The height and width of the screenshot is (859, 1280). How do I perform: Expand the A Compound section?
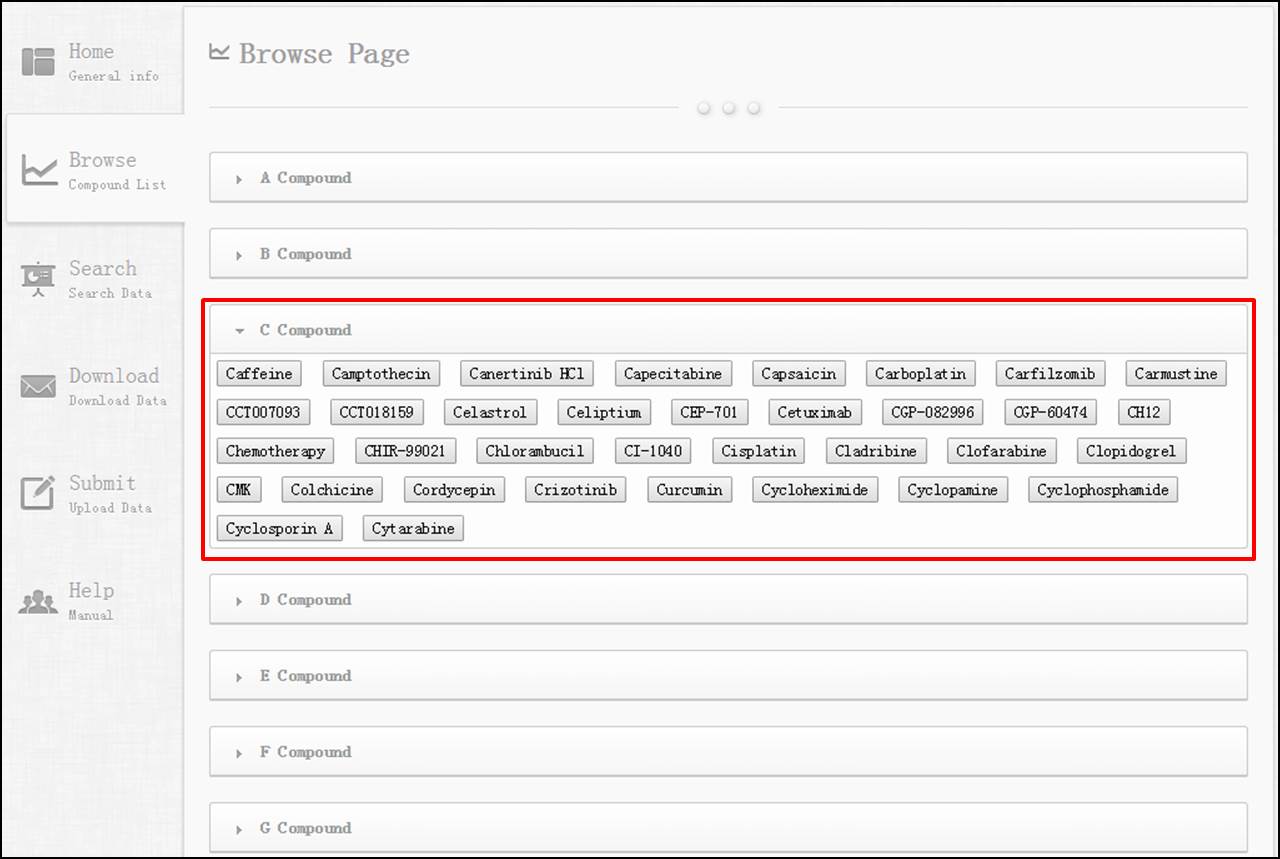[x=728, y=178]
